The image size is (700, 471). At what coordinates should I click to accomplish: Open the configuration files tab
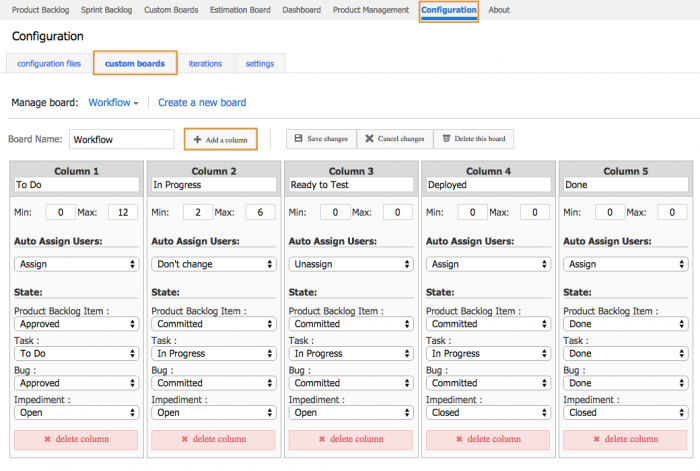(x=49, y=64)
